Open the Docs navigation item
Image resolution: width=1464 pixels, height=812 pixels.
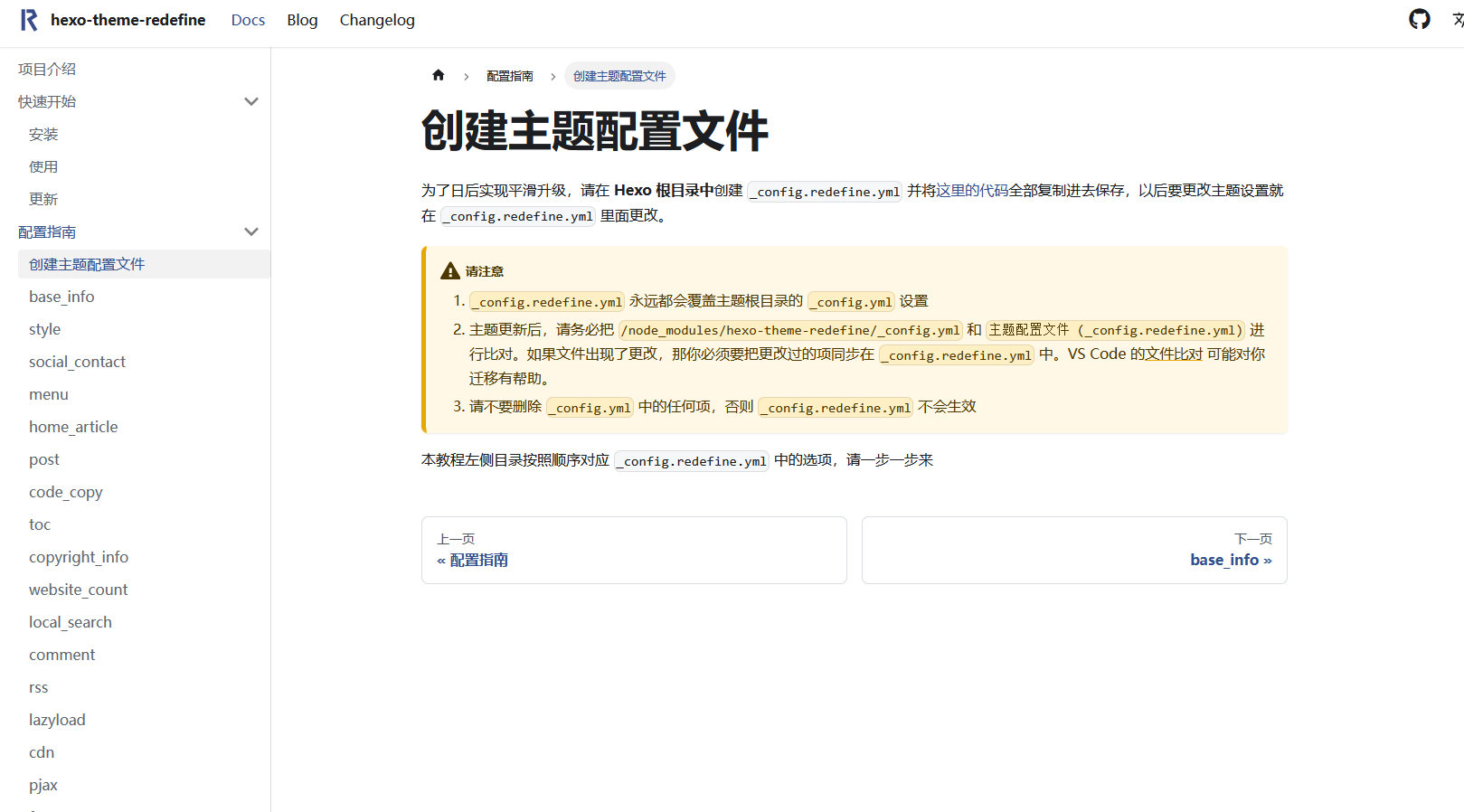tap(248, 20)
